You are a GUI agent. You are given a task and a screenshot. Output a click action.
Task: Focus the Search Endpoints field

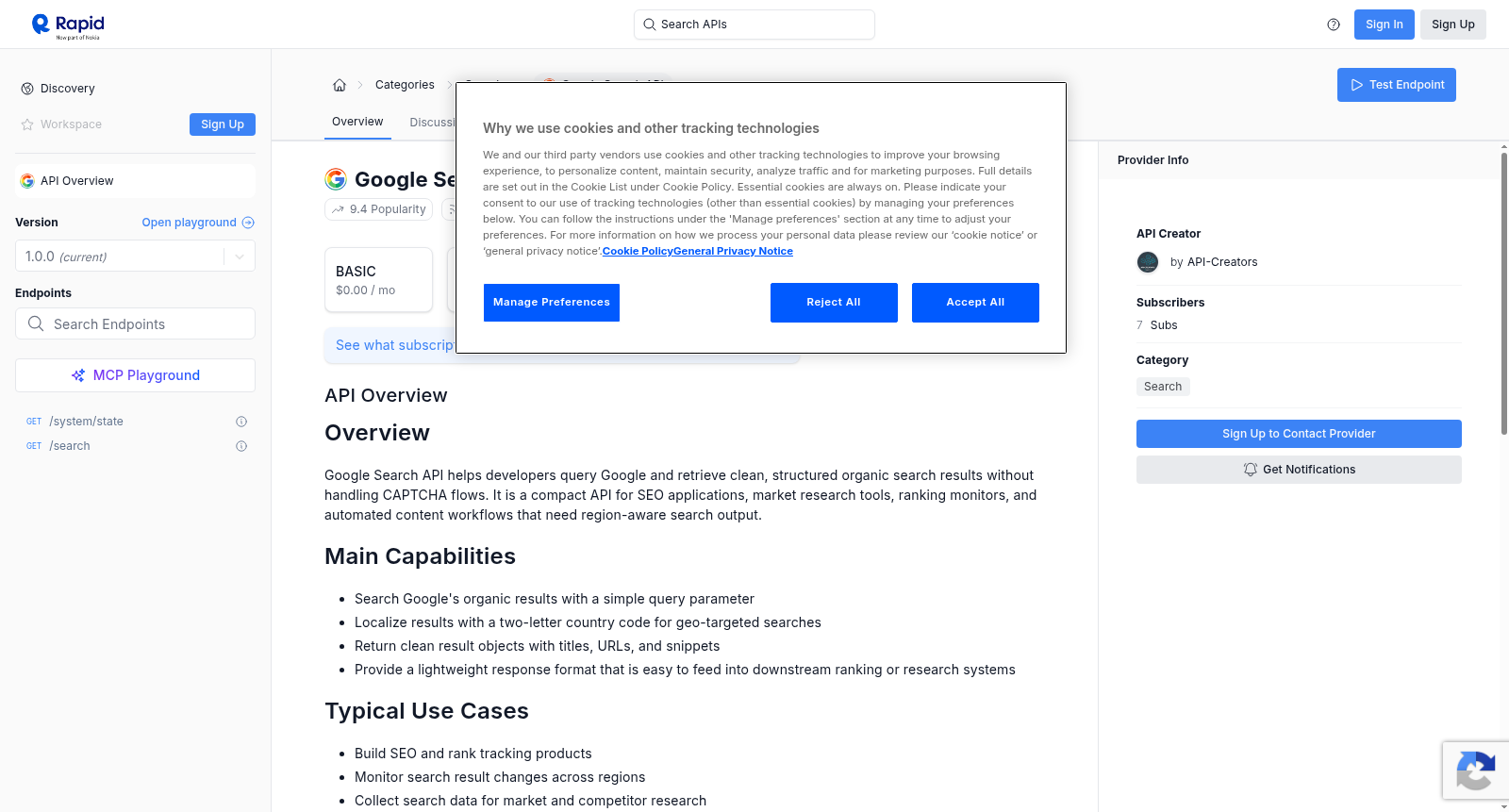(135, 323)
